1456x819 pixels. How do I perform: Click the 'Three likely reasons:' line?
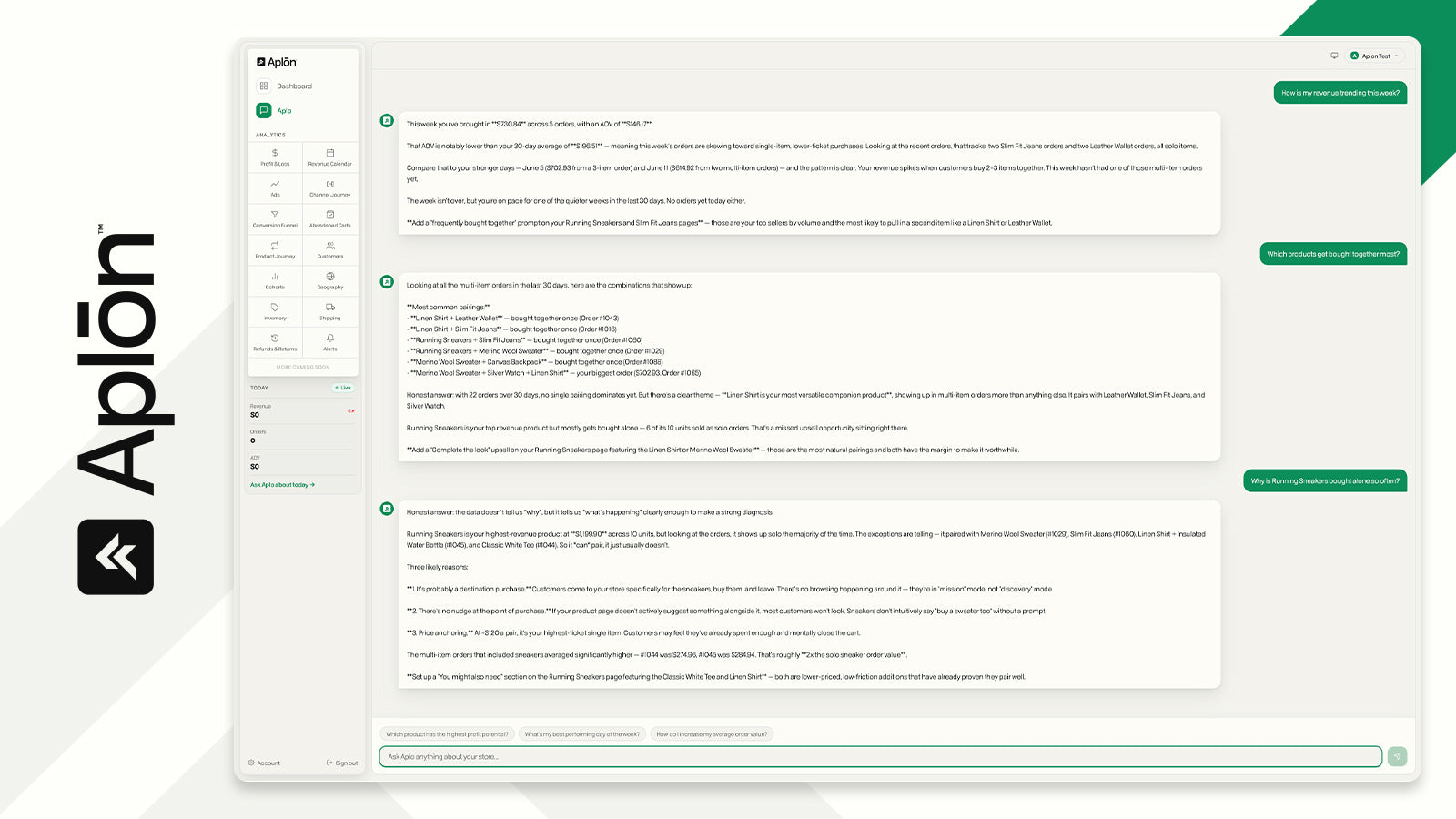437,567
